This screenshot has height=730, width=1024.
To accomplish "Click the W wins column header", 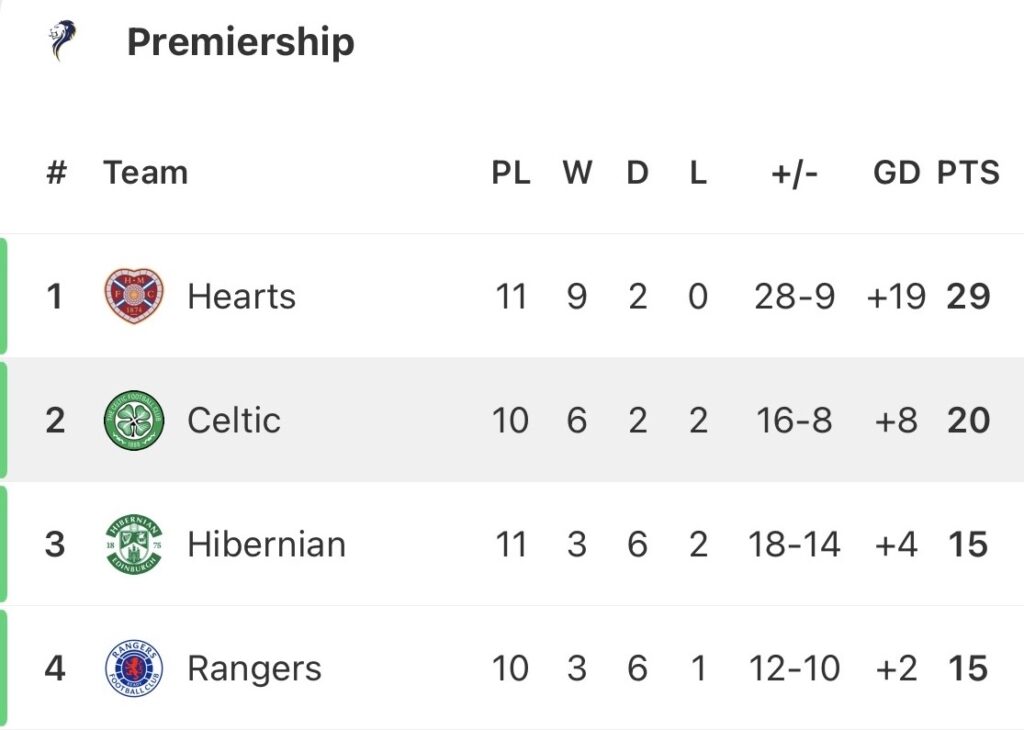I will coord(577,173).
